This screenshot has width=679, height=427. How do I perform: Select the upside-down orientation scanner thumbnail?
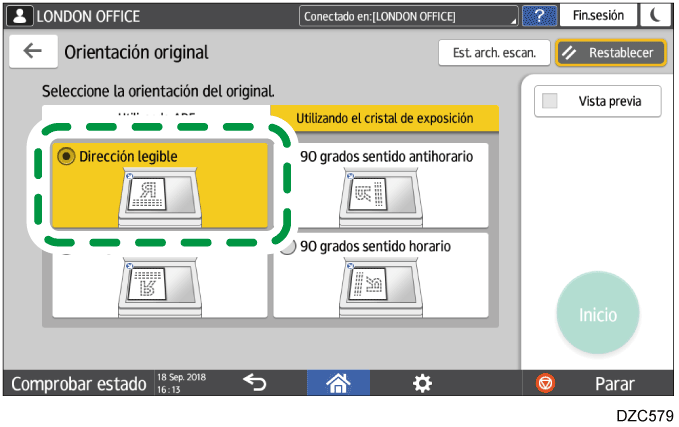coord(160,286)
